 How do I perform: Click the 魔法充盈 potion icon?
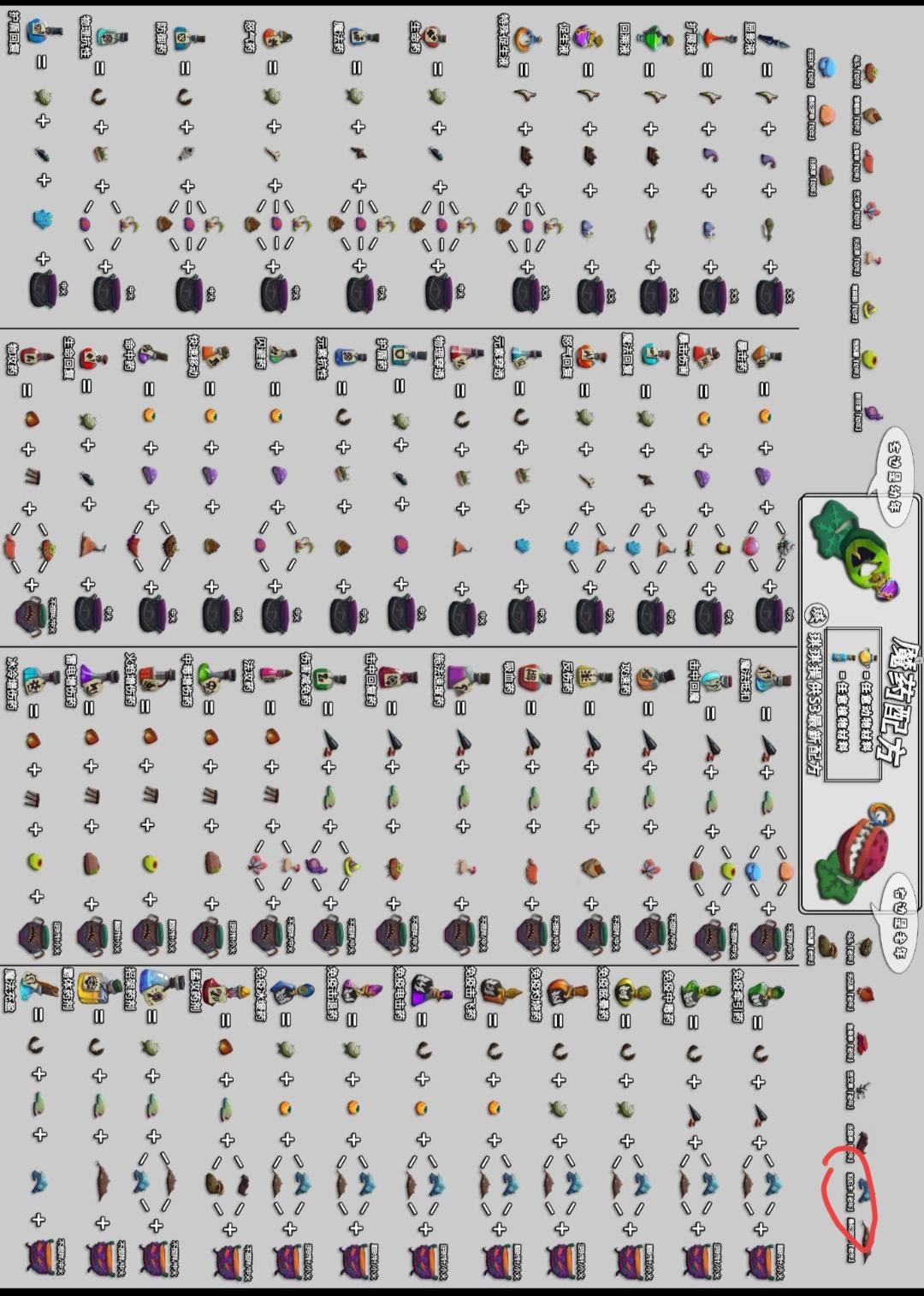38,986
